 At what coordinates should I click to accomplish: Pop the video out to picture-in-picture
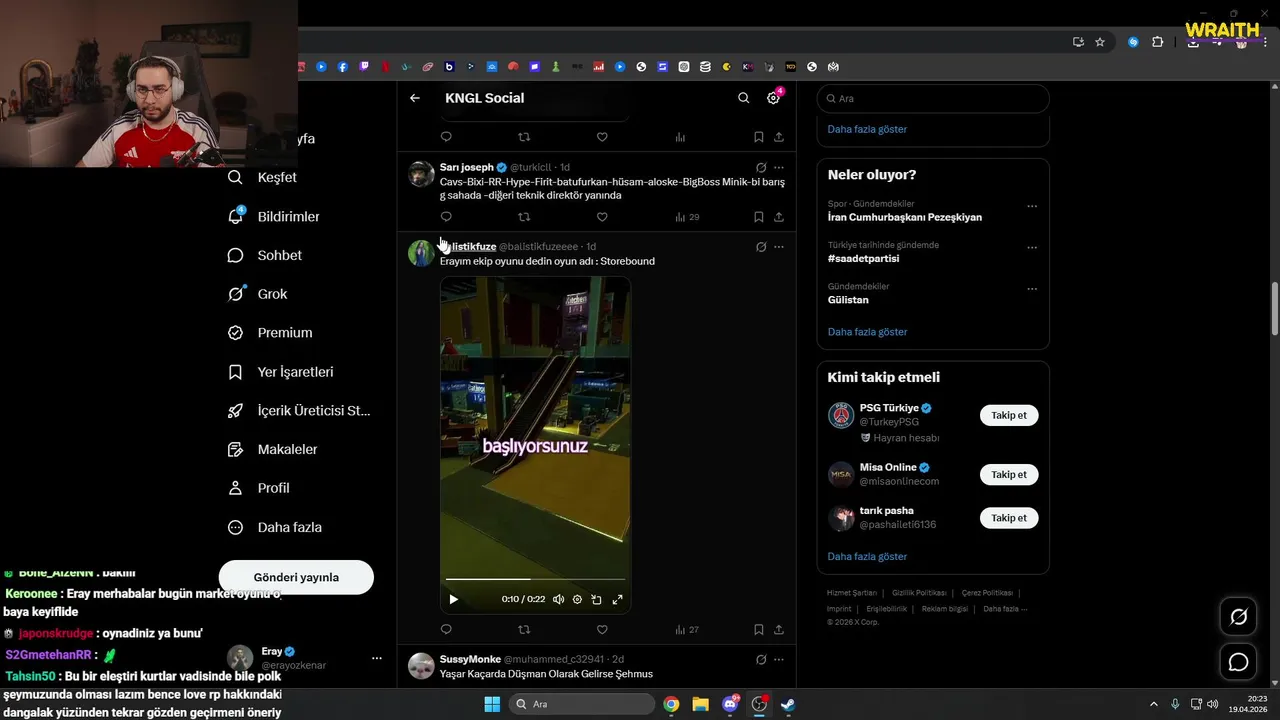(596, 599)
